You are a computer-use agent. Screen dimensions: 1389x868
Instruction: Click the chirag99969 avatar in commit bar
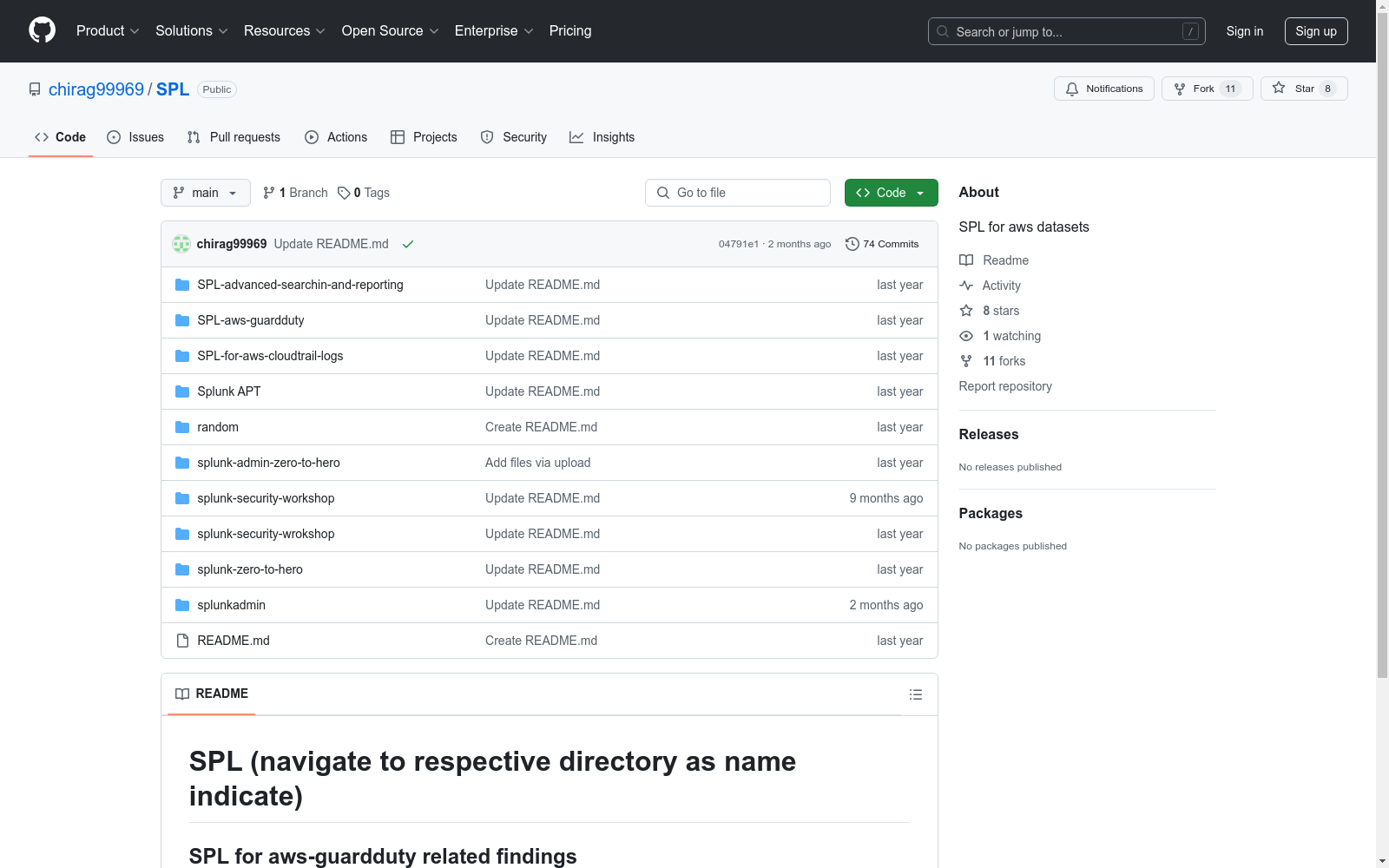point(181,244)
